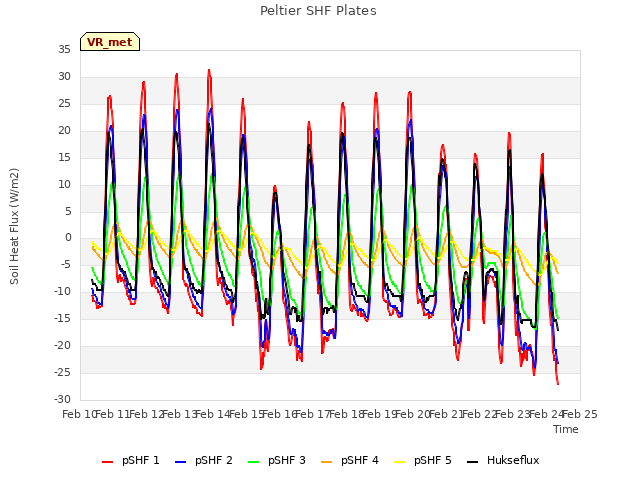Click the 0 y-axis tick label
The image size is (640, 480).
68,238
